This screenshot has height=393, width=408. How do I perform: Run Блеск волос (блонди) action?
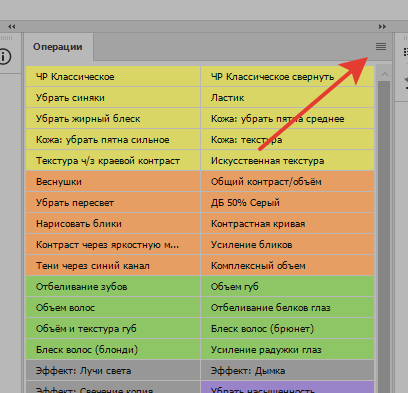click(113, 349)
